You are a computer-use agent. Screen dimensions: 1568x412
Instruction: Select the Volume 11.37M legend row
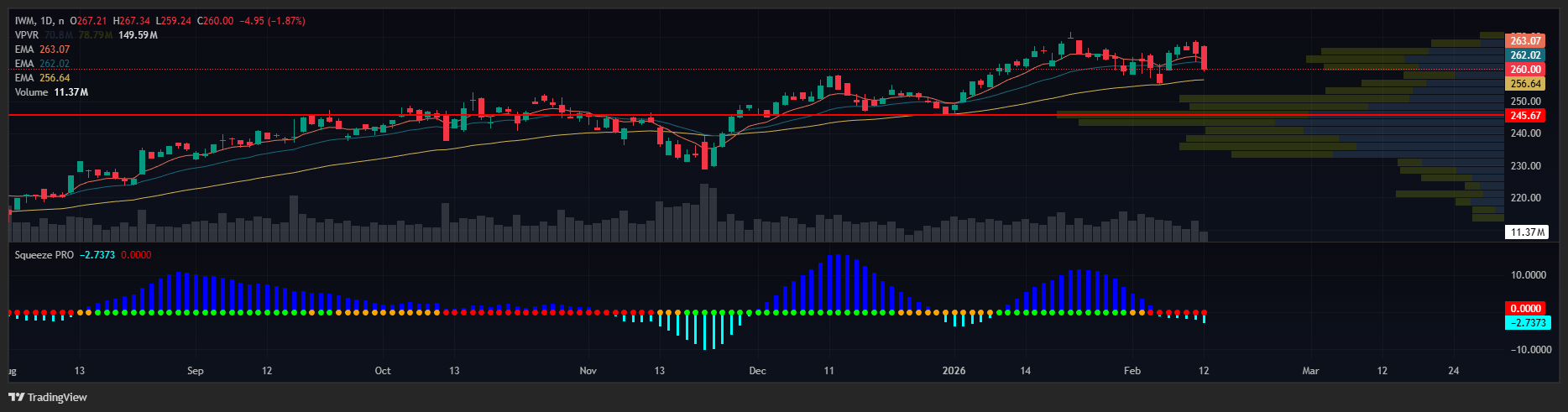(x=51, y=92)
